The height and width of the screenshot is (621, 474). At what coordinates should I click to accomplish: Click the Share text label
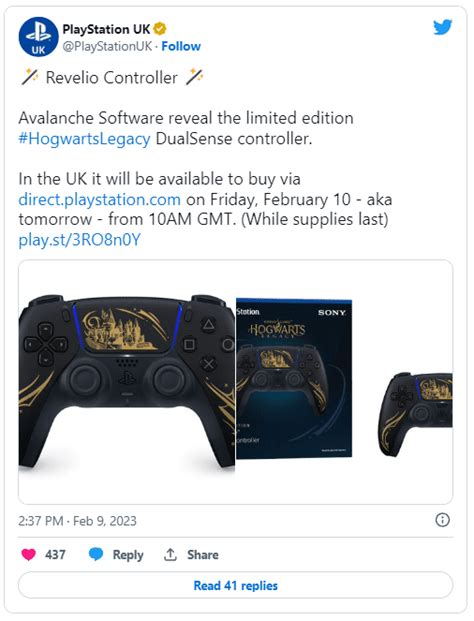203,554
